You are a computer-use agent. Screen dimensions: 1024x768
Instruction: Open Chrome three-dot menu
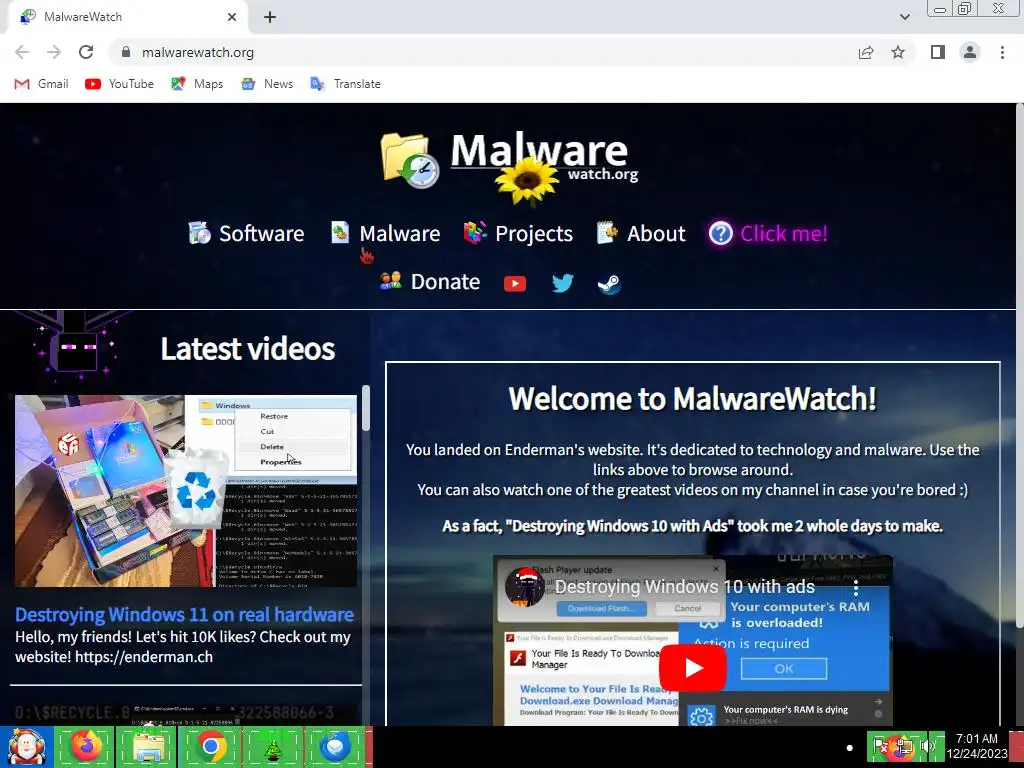pyautogui.click(x=1002, y=52)
